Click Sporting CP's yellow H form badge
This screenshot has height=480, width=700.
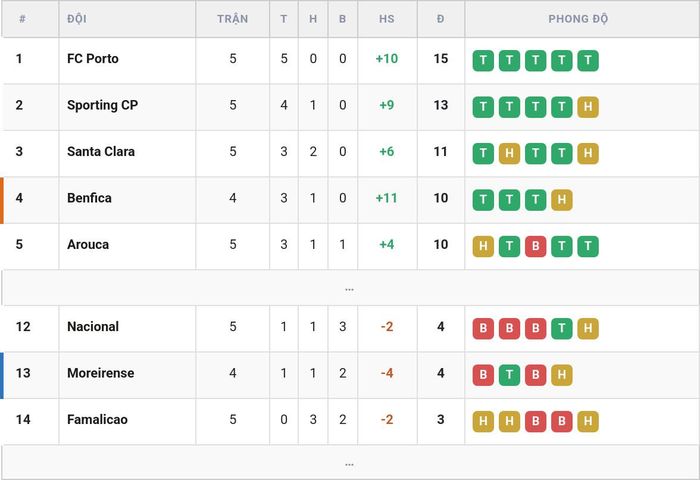coord(588,107)
